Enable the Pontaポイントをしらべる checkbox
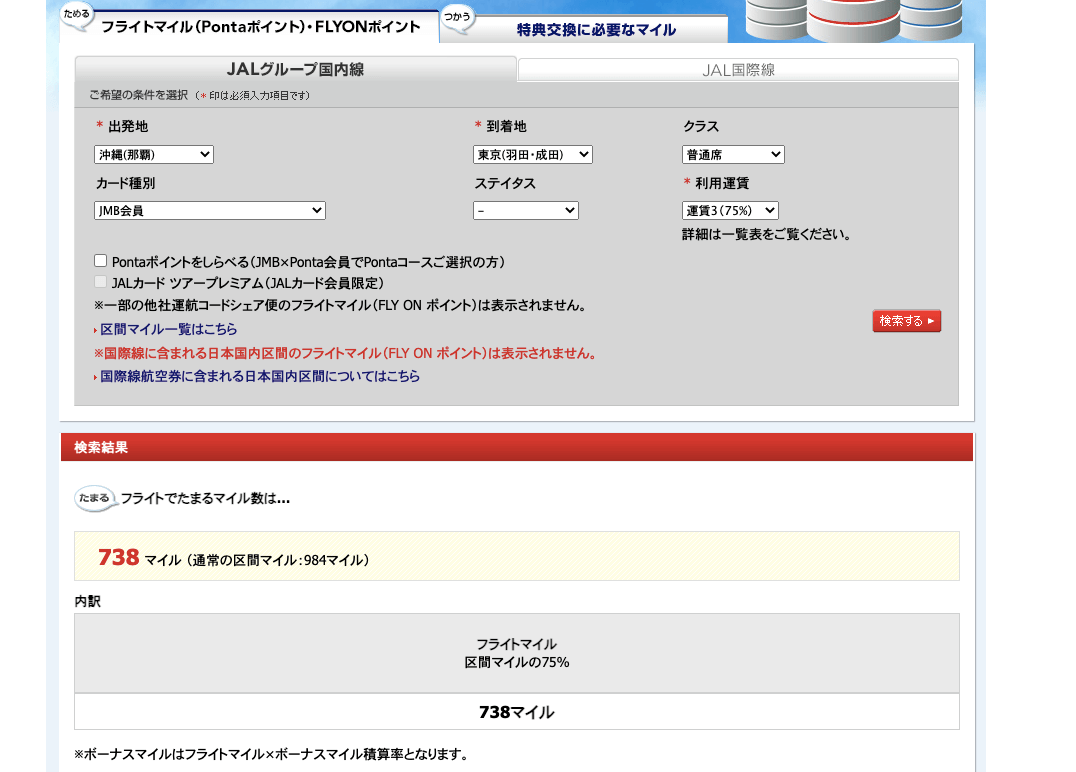Image resolution: width=1076 pixels, height=772 pixels. 101,261
